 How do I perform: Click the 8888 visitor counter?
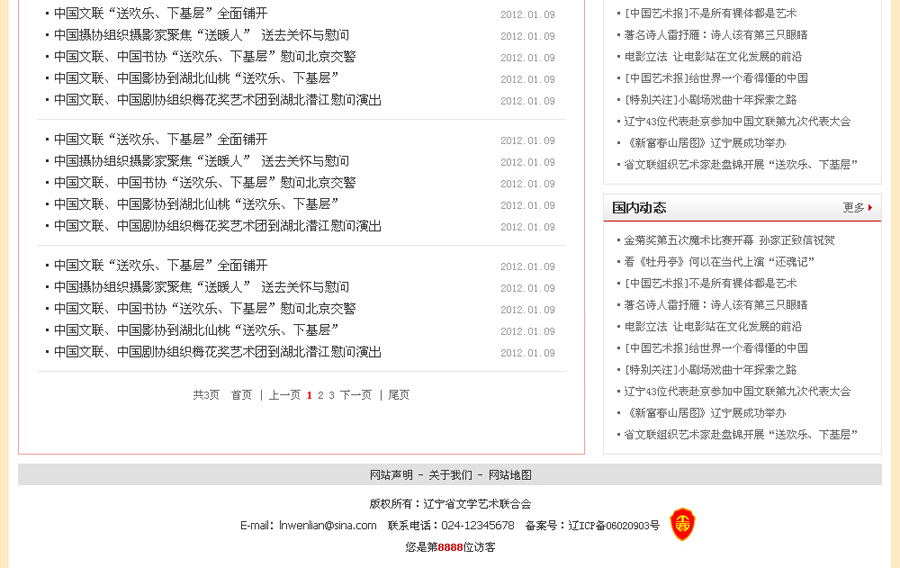tap(450, 547)
